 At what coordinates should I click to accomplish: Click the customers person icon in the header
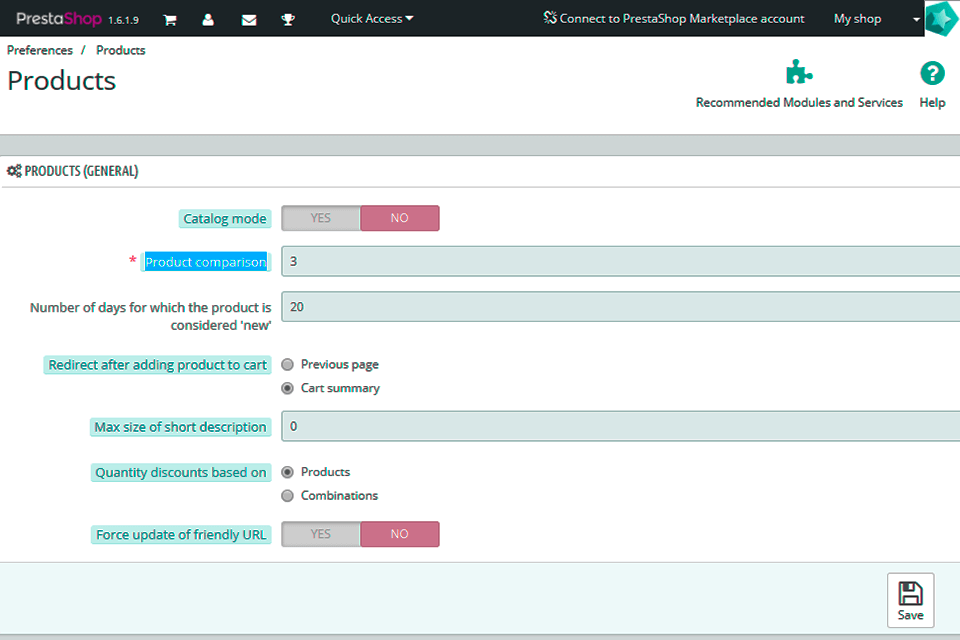209,18
